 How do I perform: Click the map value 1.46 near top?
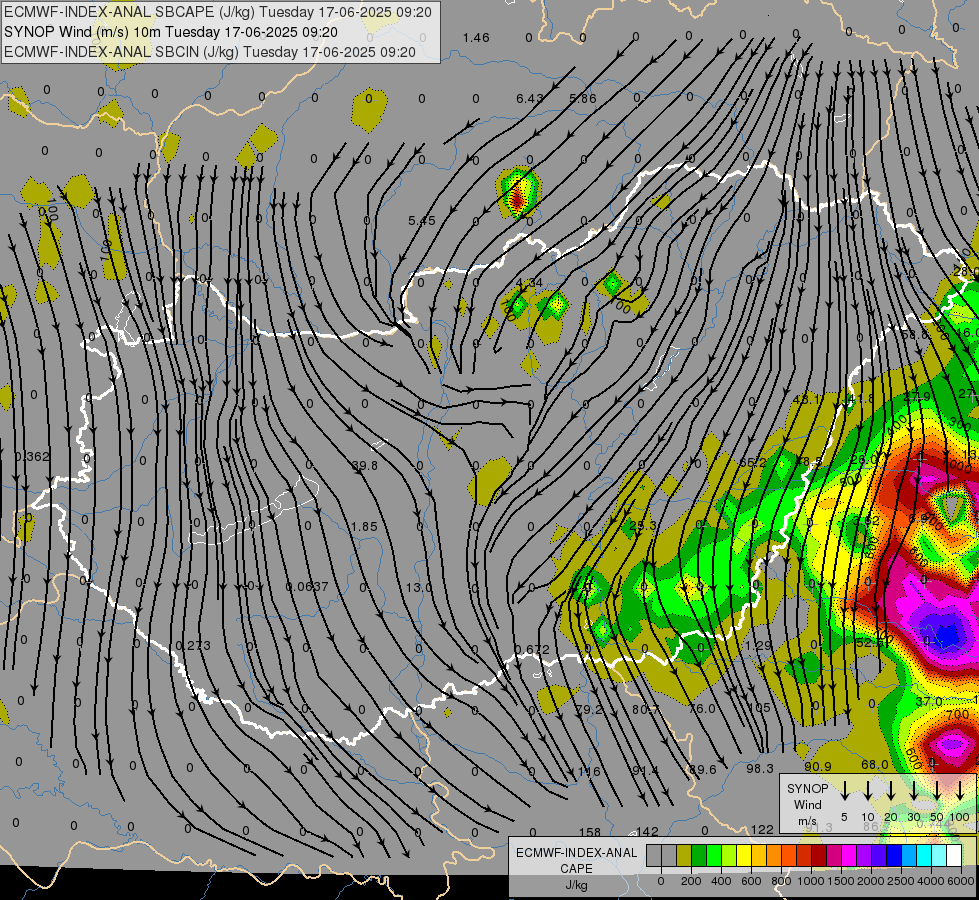[x=476, y=37]
